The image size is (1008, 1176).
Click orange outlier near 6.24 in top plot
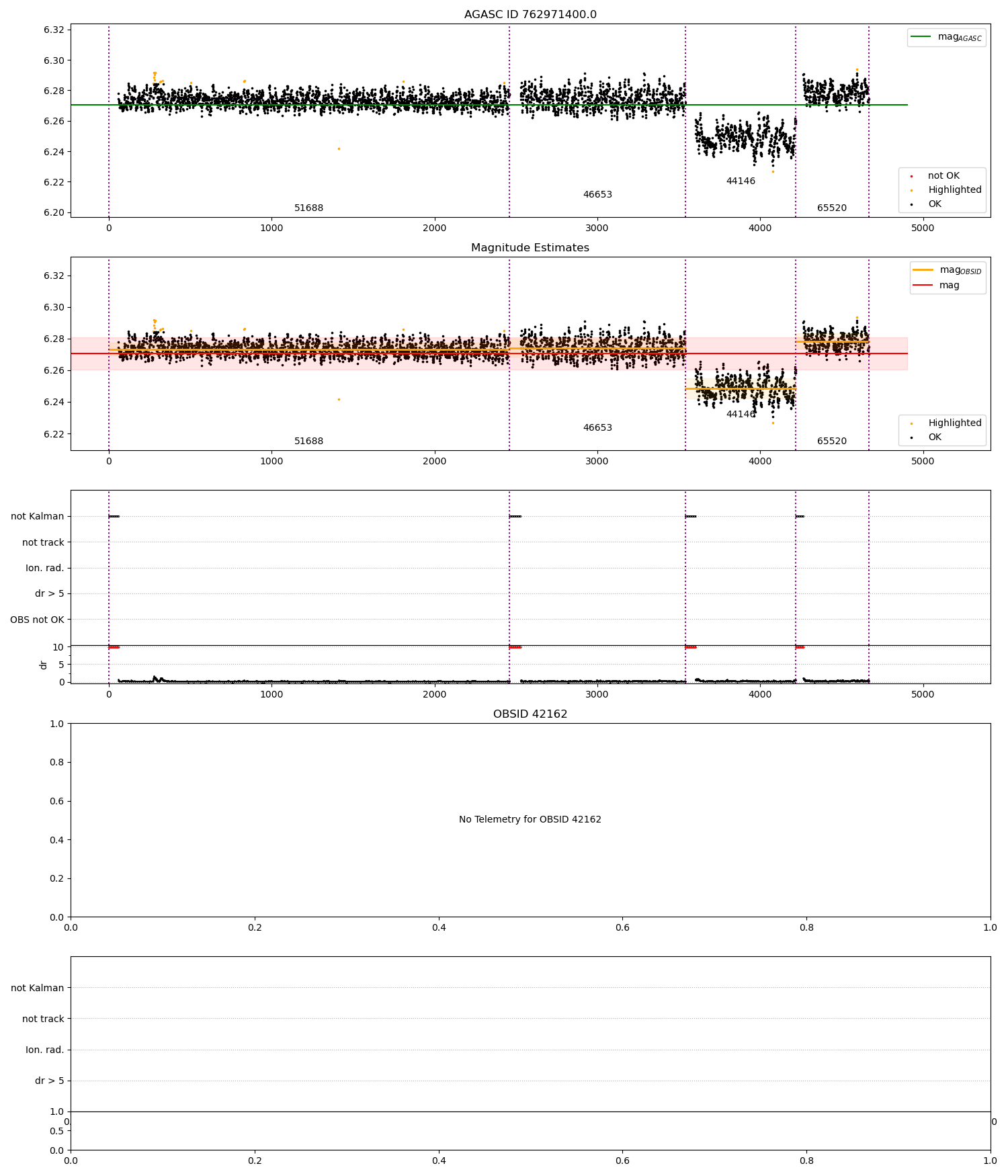[x=339, y=149]
